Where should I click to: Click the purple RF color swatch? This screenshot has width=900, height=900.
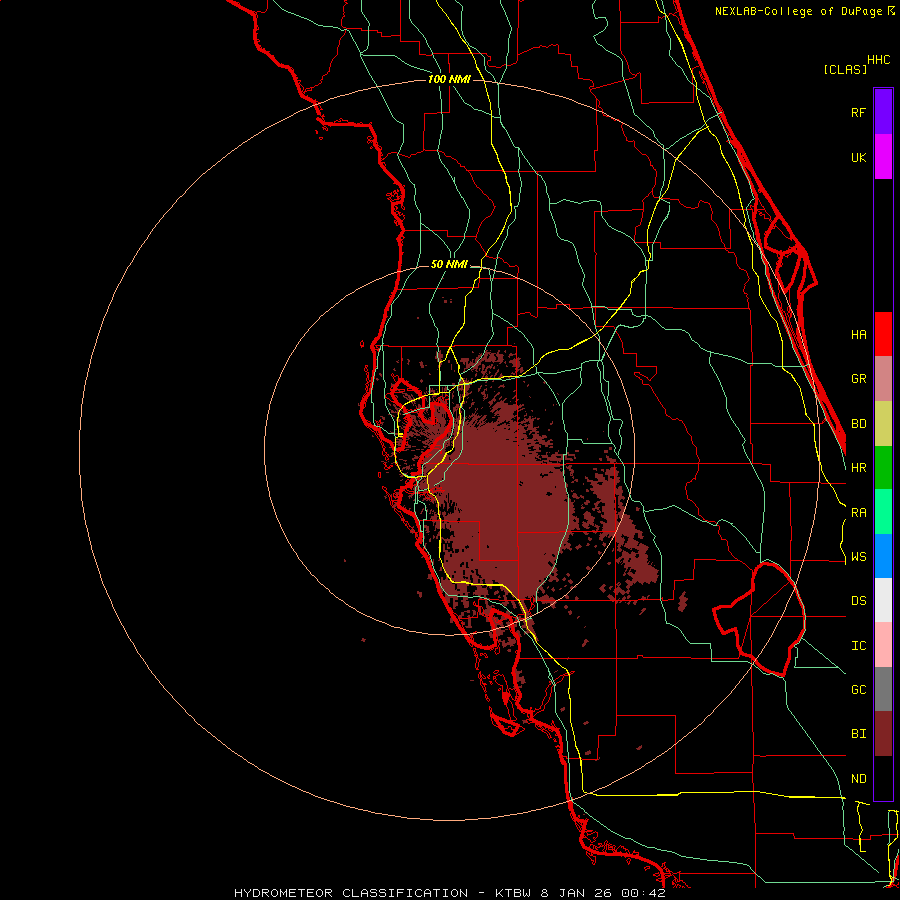(x=883, y=112)
